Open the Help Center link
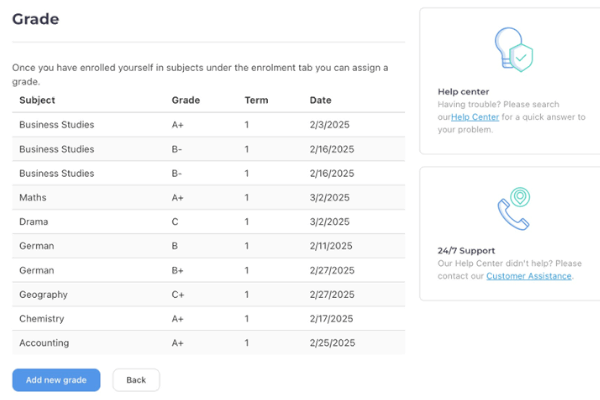The width and height of the screenshot is (600, 400). [475, 117]
